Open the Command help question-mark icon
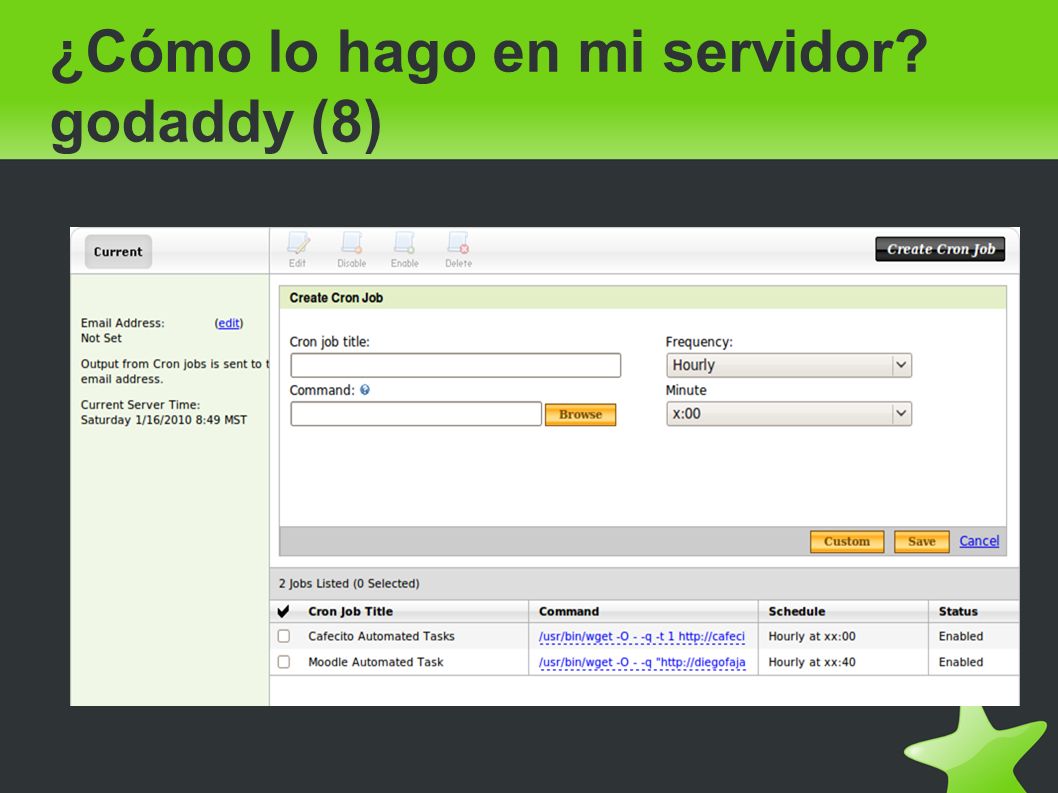Image resolution: width=1058 pixels, height=793 pixels. coord(365,389)
